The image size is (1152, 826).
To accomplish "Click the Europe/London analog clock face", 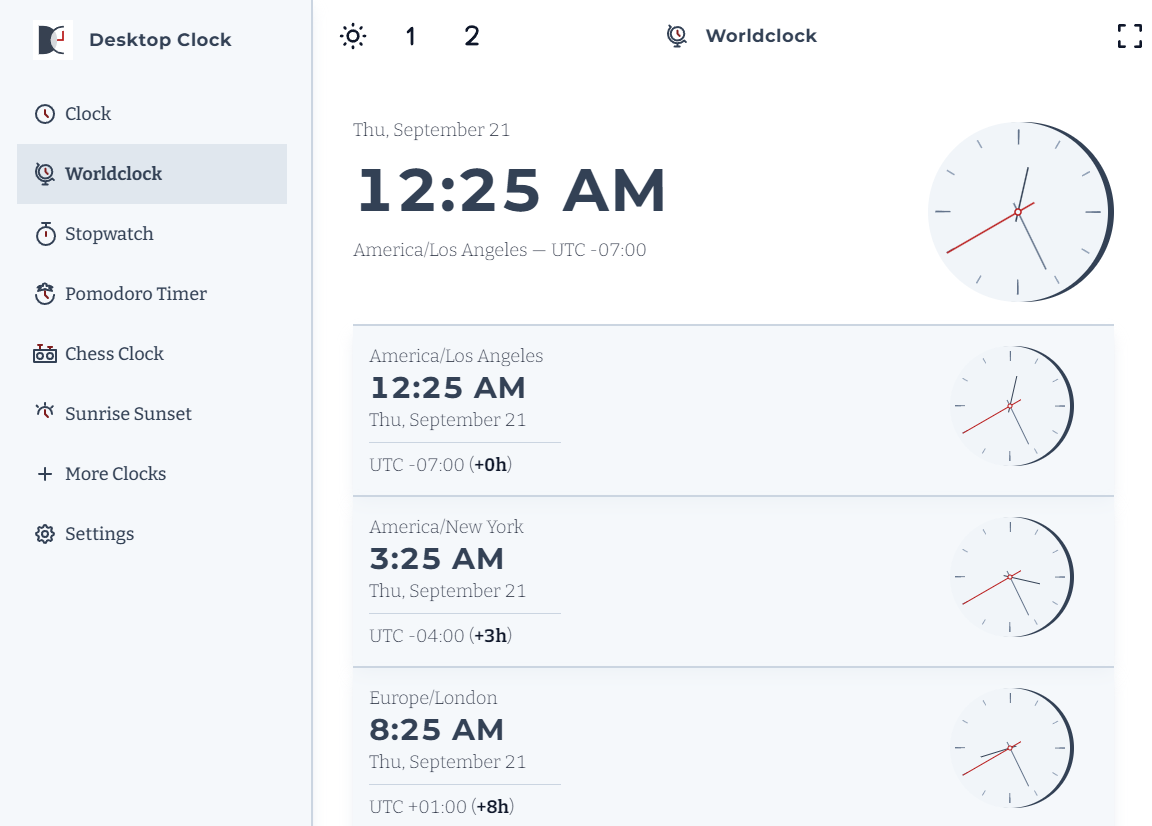I will click(x=1011, y=748).
